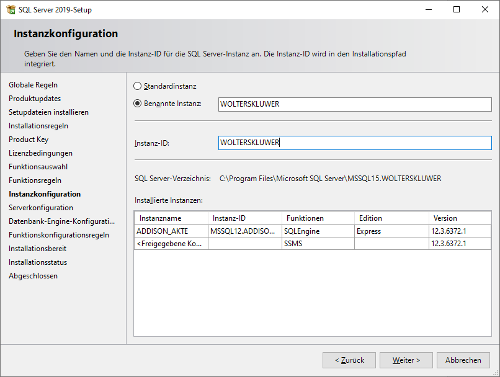The image size is (500, 377).
Task: Maximize the SQL Server 2019-Setup window
Action: pos(457,10)
